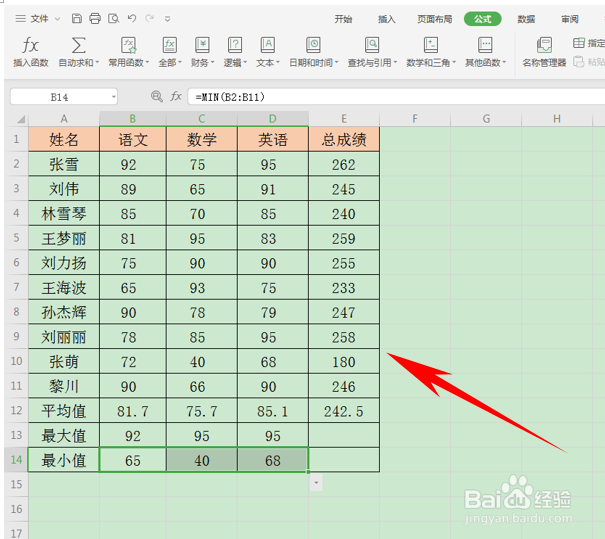Click the fx icon beside formula bar

pyautogui.click(x=176, y=96)
